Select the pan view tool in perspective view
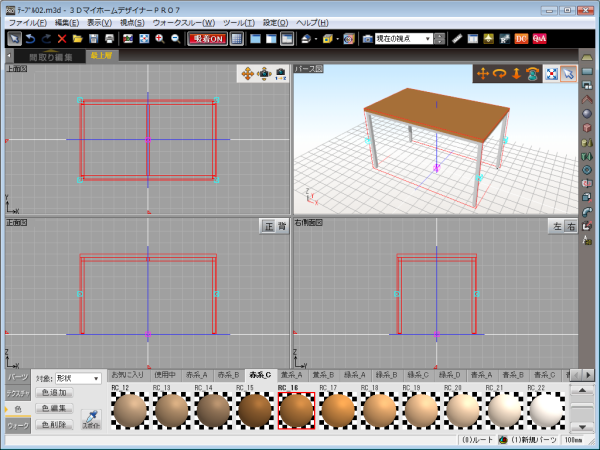The image size is (600, 450). (483, 73)
